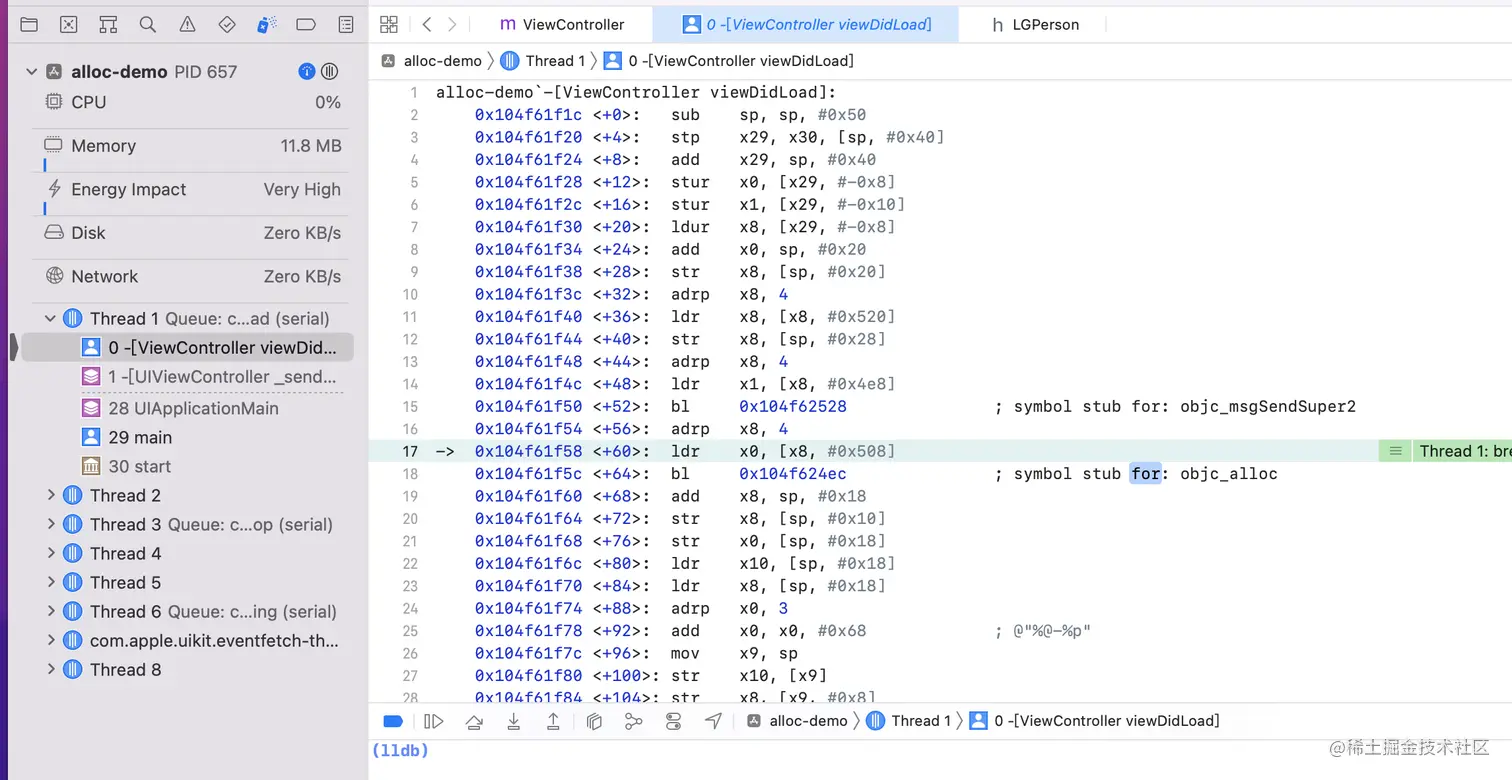This screenshot has width=1512, height=780.
Task: Open the Breakpoint navigator tag icon
Action: tap(307, 24)
